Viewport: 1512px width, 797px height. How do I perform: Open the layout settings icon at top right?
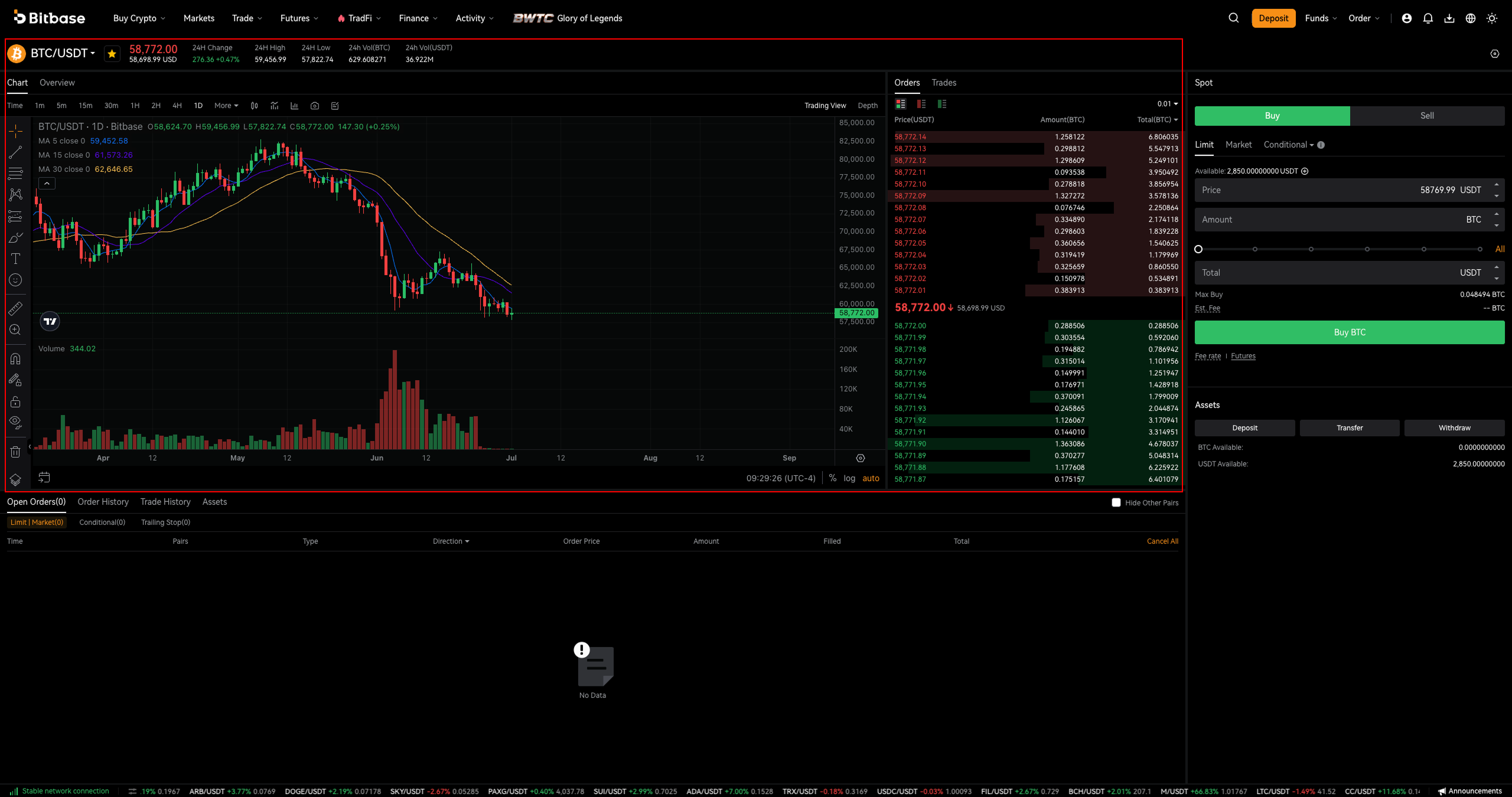click(x=1495, y=54)
